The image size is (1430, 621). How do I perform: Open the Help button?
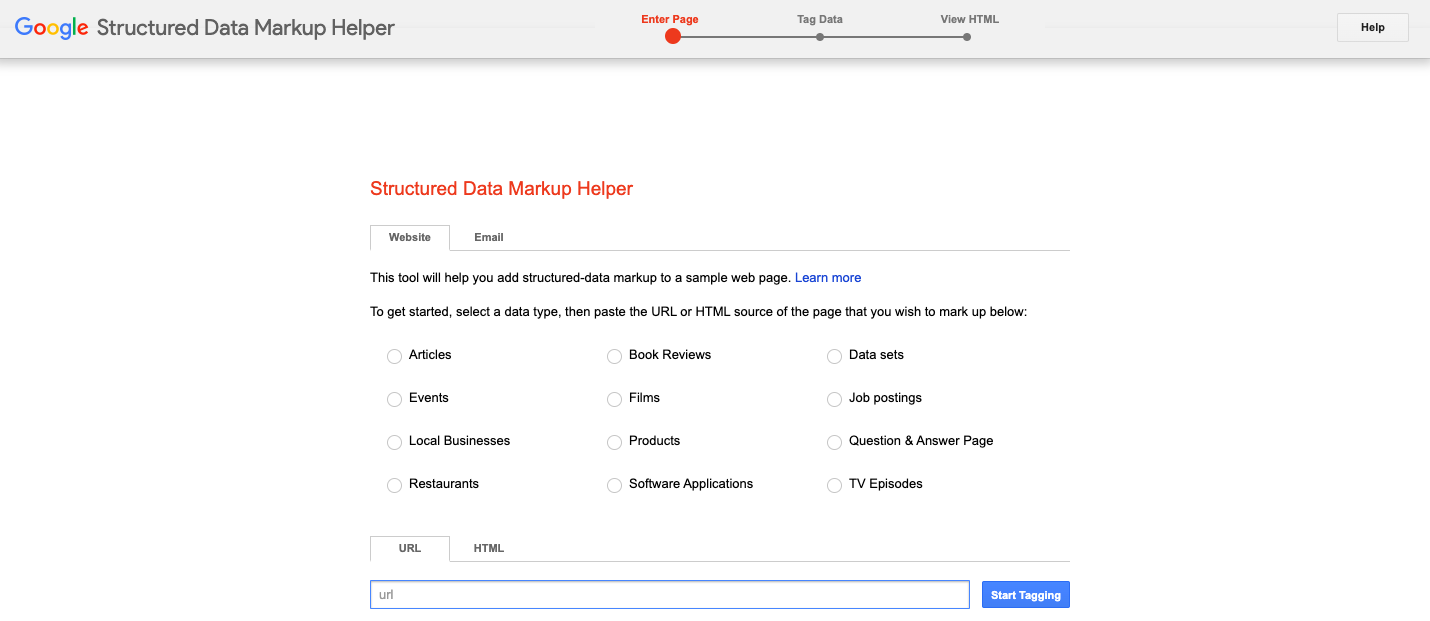1373,27
